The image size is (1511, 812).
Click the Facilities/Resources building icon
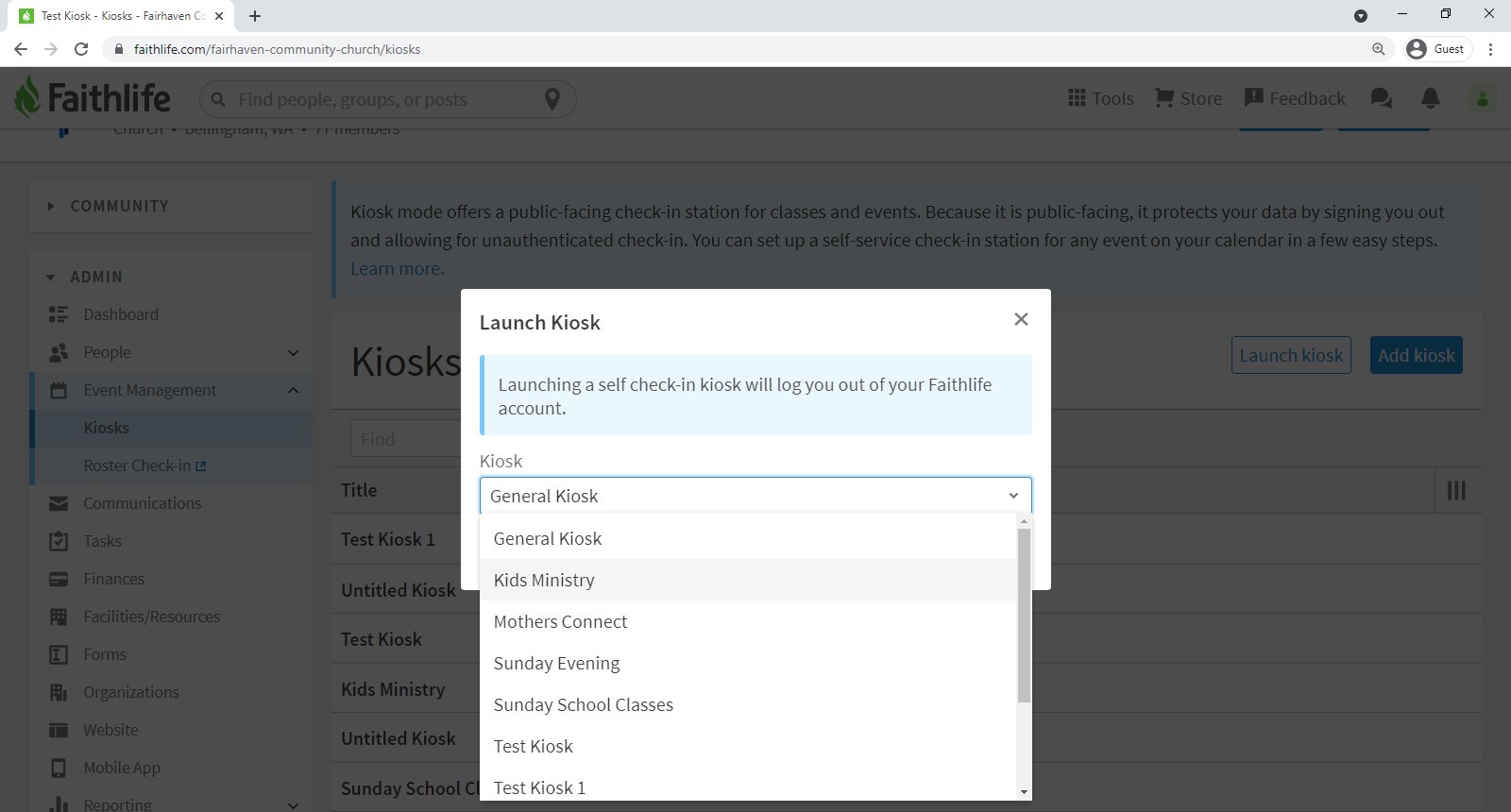[59, 617]
